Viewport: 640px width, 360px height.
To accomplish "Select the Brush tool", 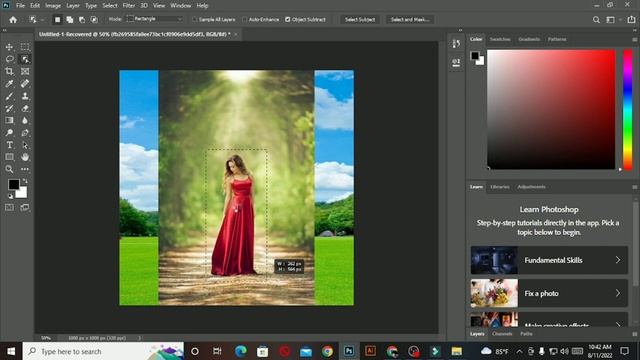I will (9, 96).
